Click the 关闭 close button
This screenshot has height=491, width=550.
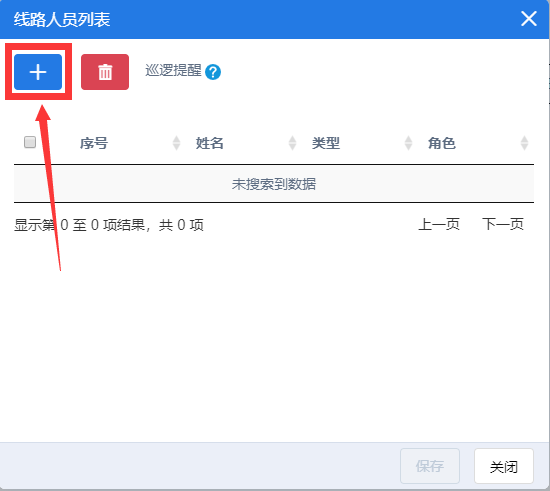(504, 466)
